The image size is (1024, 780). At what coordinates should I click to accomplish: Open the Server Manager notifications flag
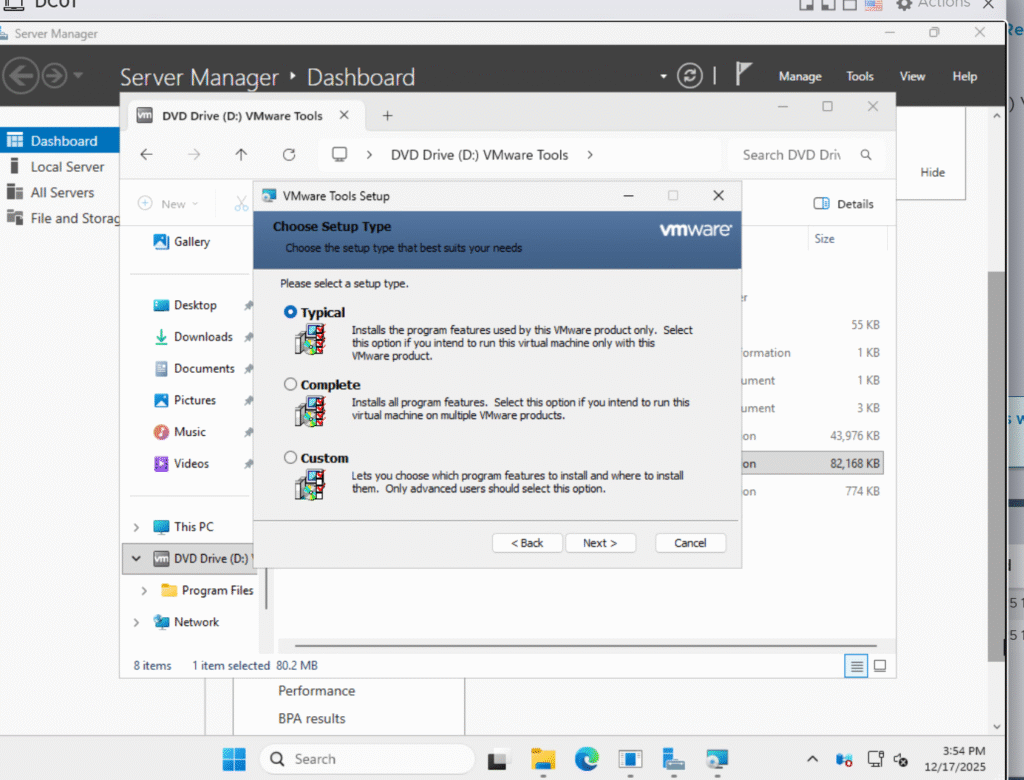coord(743,76)
